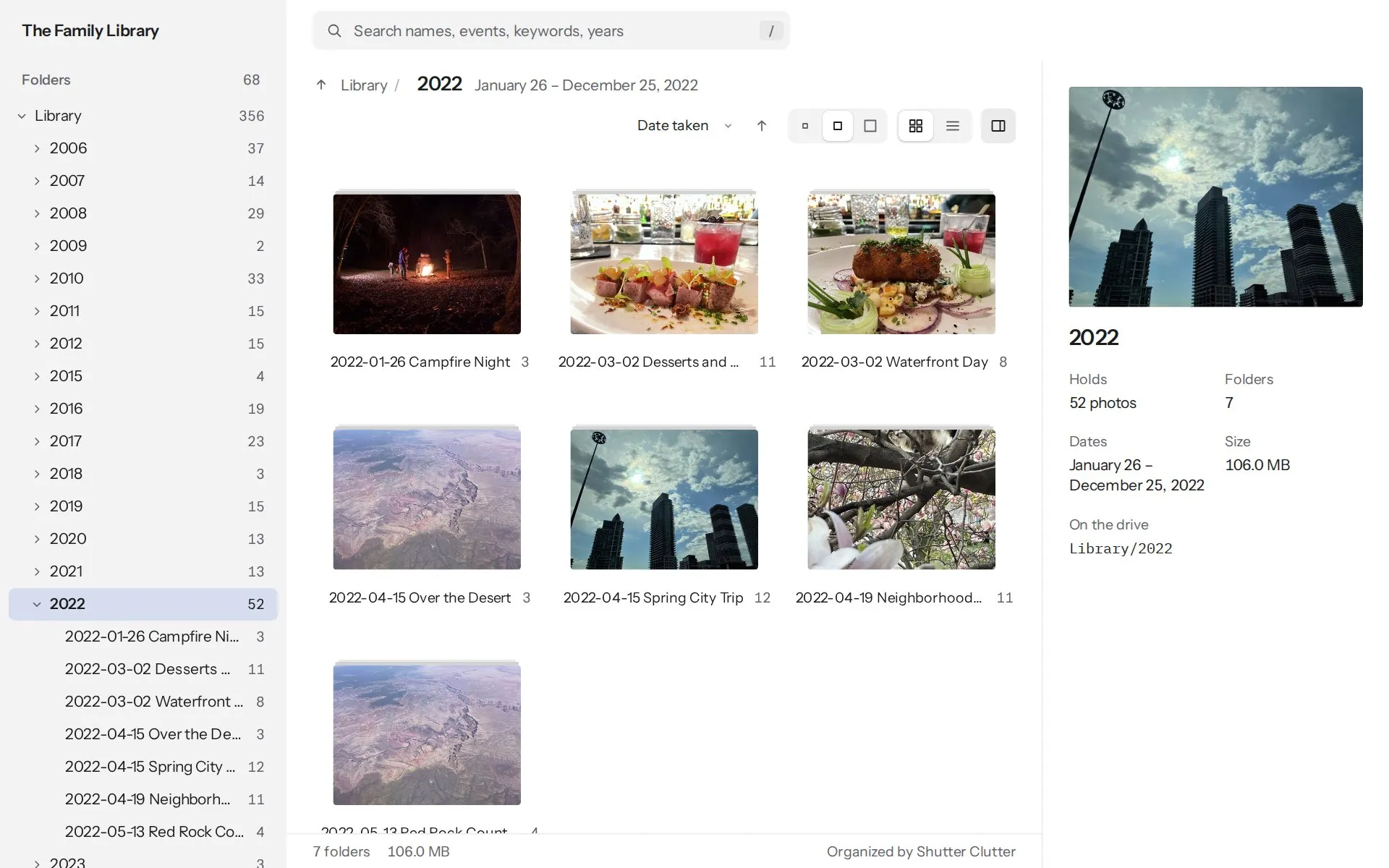Click the slash shortcut key hint
Viewport: 1389px width, 868px height.
pos(771,31)
